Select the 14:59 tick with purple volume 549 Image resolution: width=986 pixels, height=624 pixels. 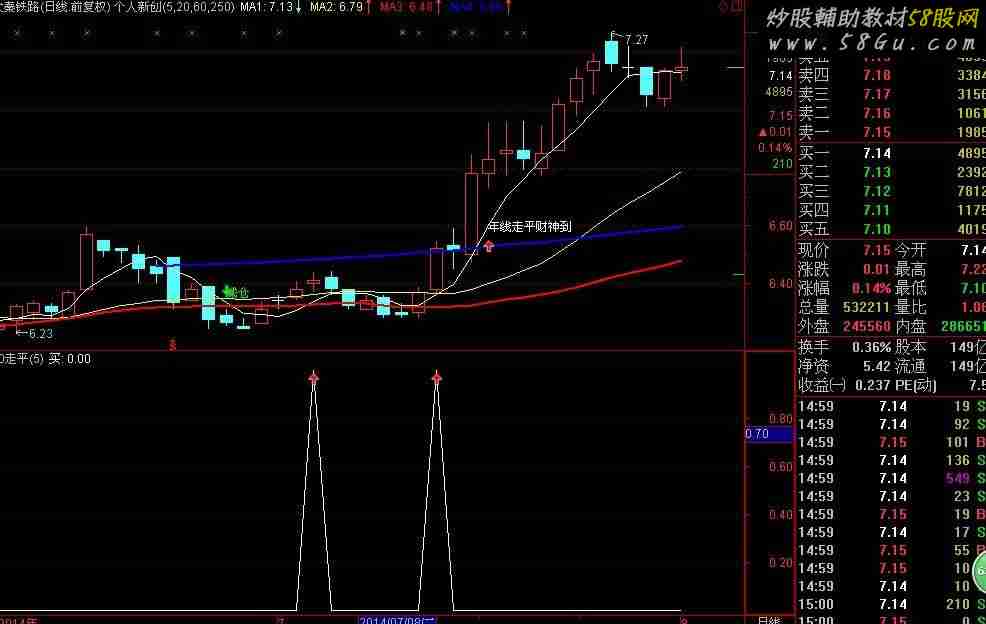891,479
